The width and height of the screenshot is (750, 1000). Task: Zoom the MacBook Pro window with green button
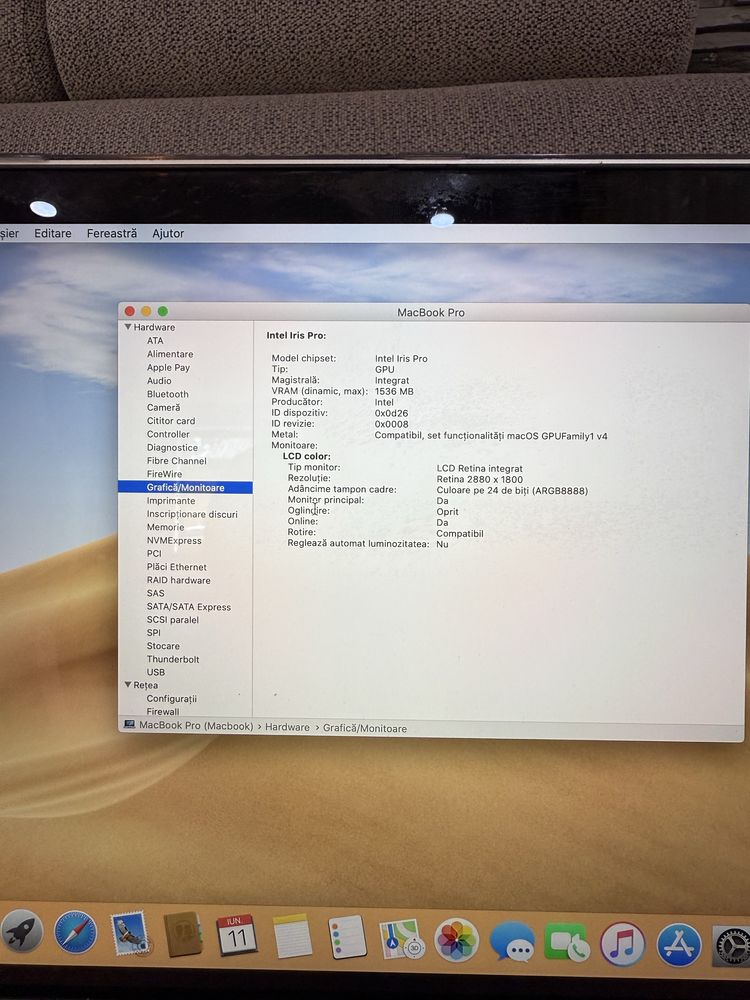163,311
